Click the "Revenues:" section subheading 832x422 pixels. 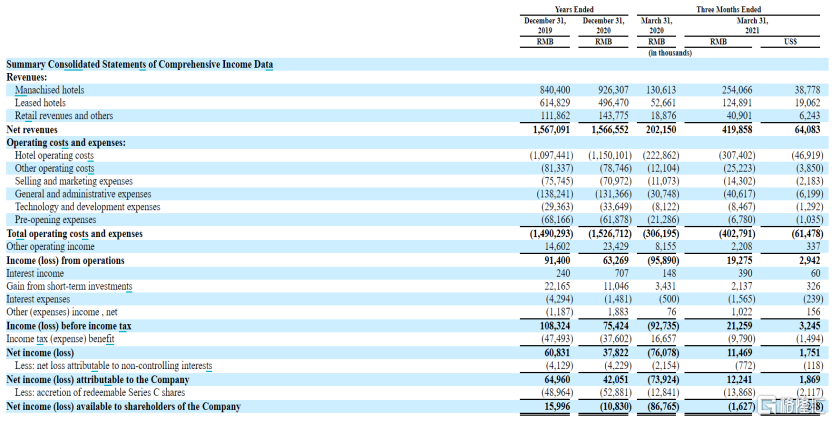29,77
